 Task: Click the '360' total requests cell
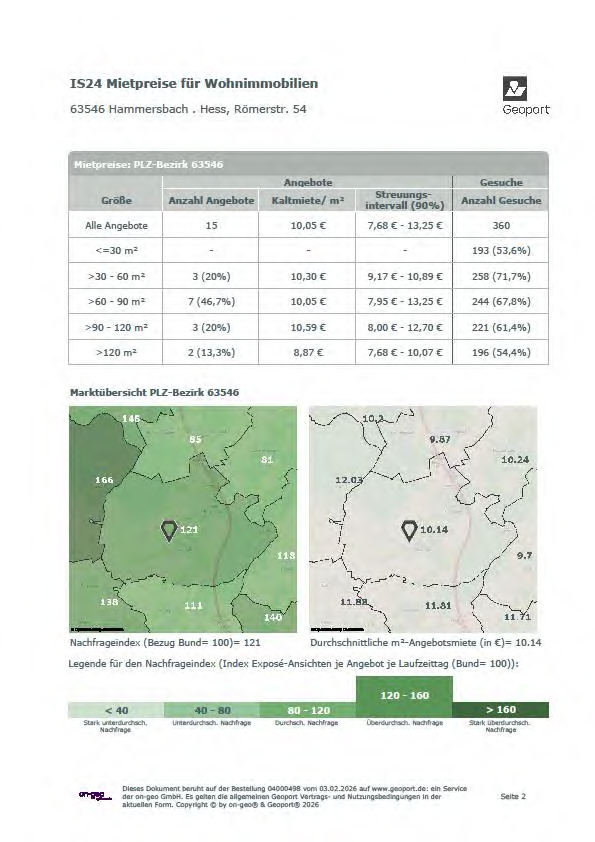click(x=501, y=226)
